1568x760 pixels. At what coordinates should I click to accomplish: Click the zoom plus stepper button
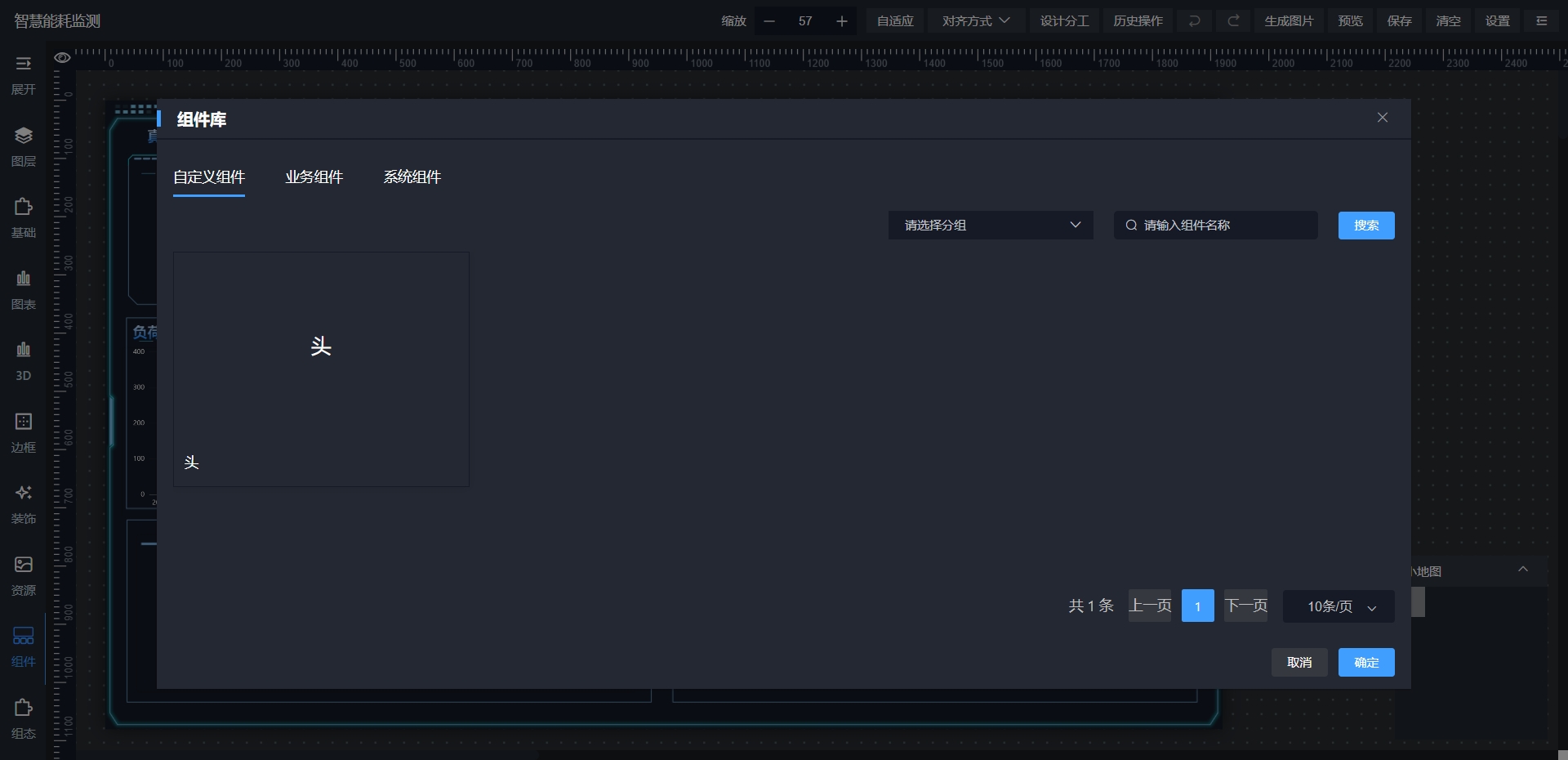click(x=841, y=21)
